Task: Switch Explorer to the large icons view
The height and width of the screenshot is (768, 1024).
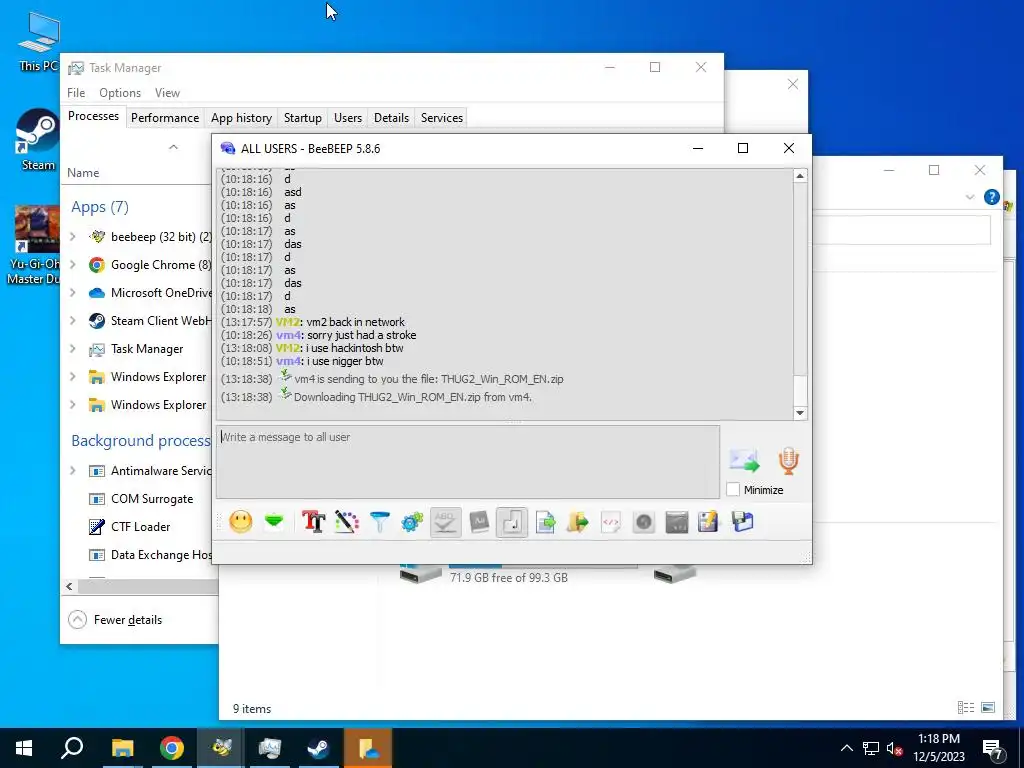Action: point(988,707)
